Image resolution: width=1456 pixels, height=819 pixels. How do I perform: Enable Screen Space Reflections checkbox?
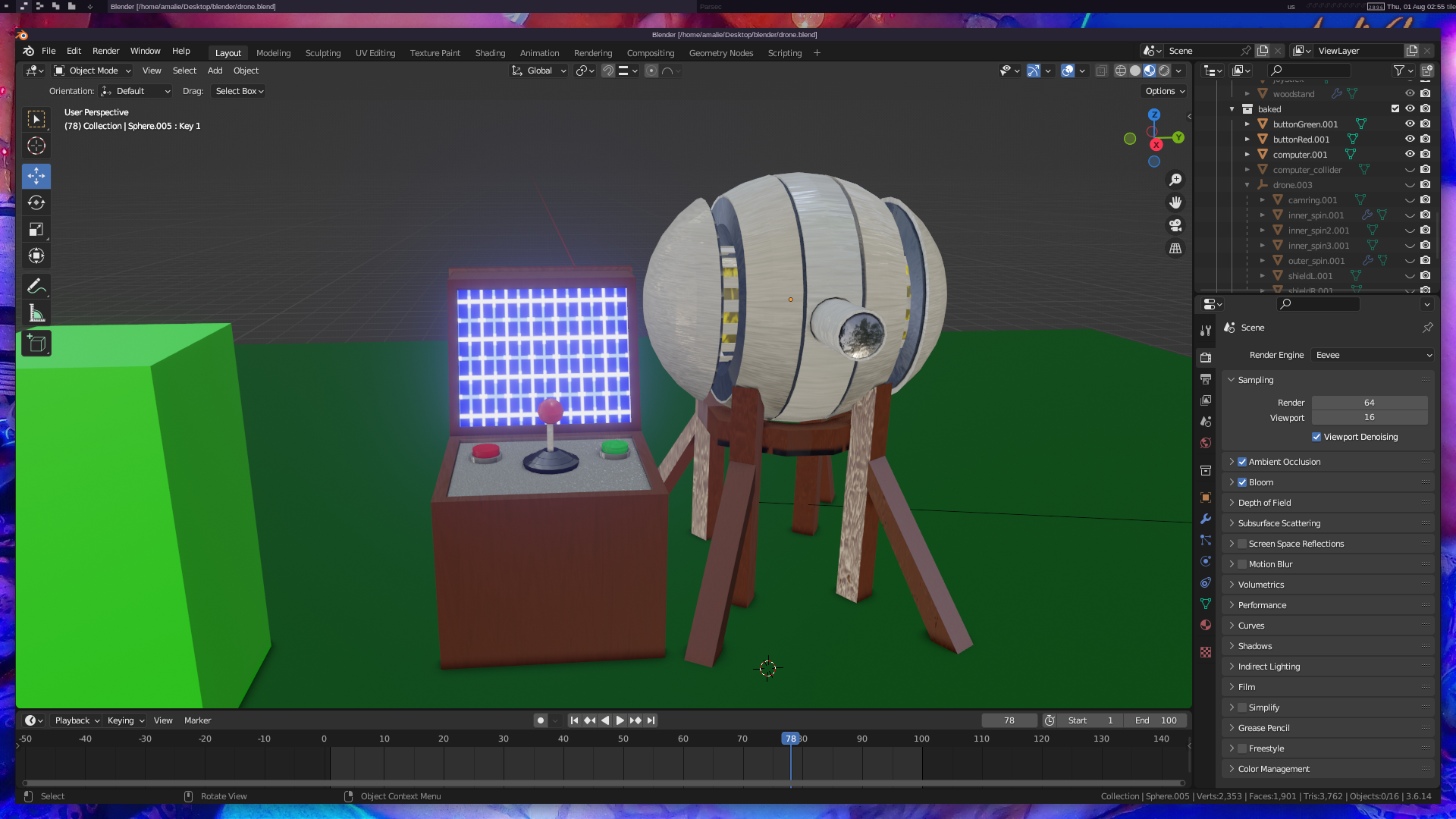pos(1242,544)
